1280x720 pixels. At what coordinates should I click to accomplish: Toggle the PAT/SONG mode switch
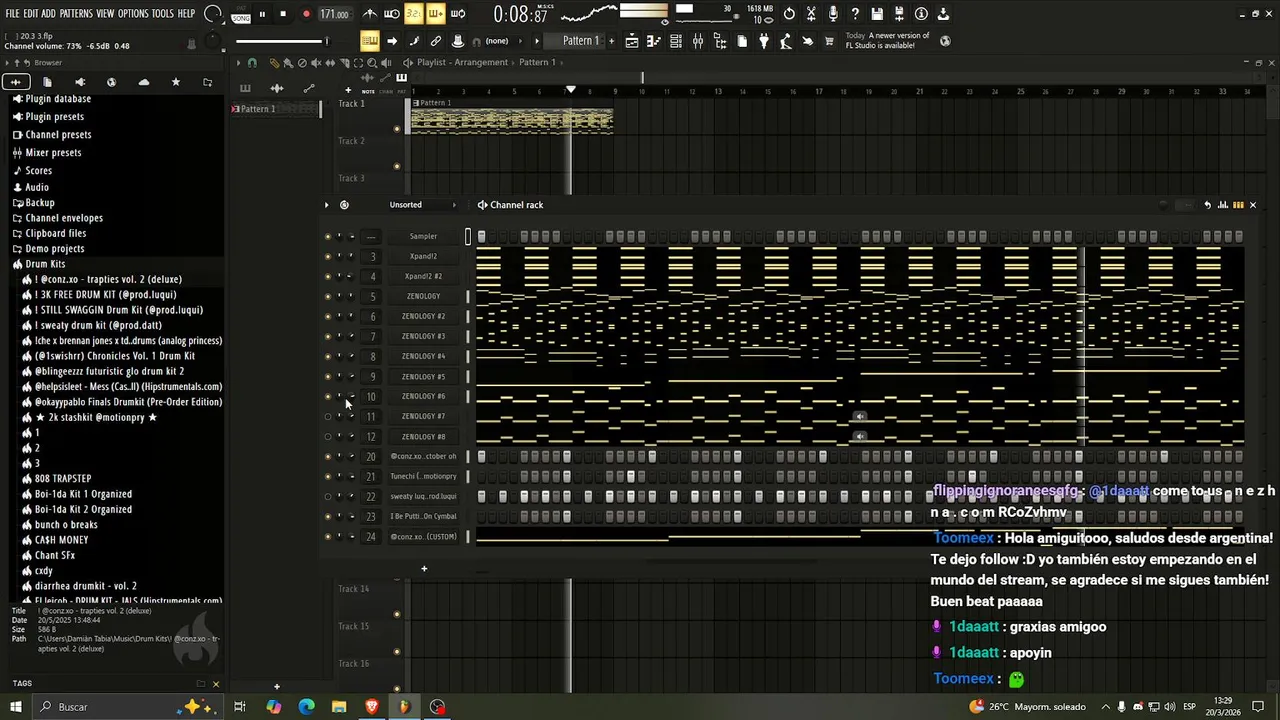(x=241, y=14)
